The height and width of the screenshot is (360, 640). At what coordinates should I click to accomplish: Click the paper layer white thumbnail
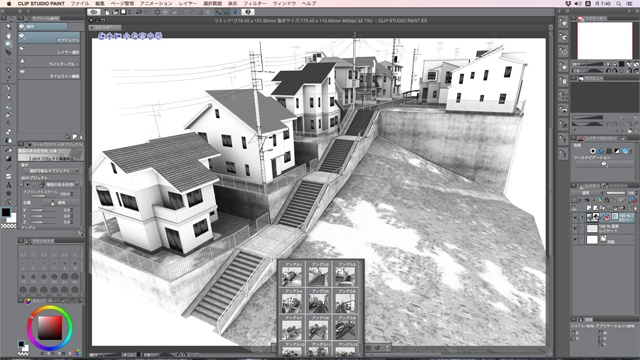point(592,240)
